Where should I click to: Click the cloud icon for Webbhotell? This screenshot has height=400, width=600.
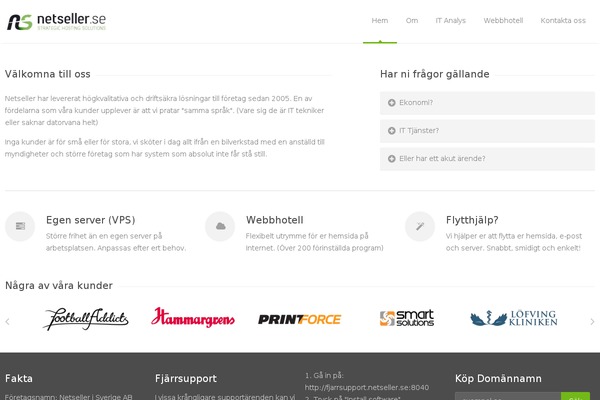pyautogui.click(x=220, y=226)
